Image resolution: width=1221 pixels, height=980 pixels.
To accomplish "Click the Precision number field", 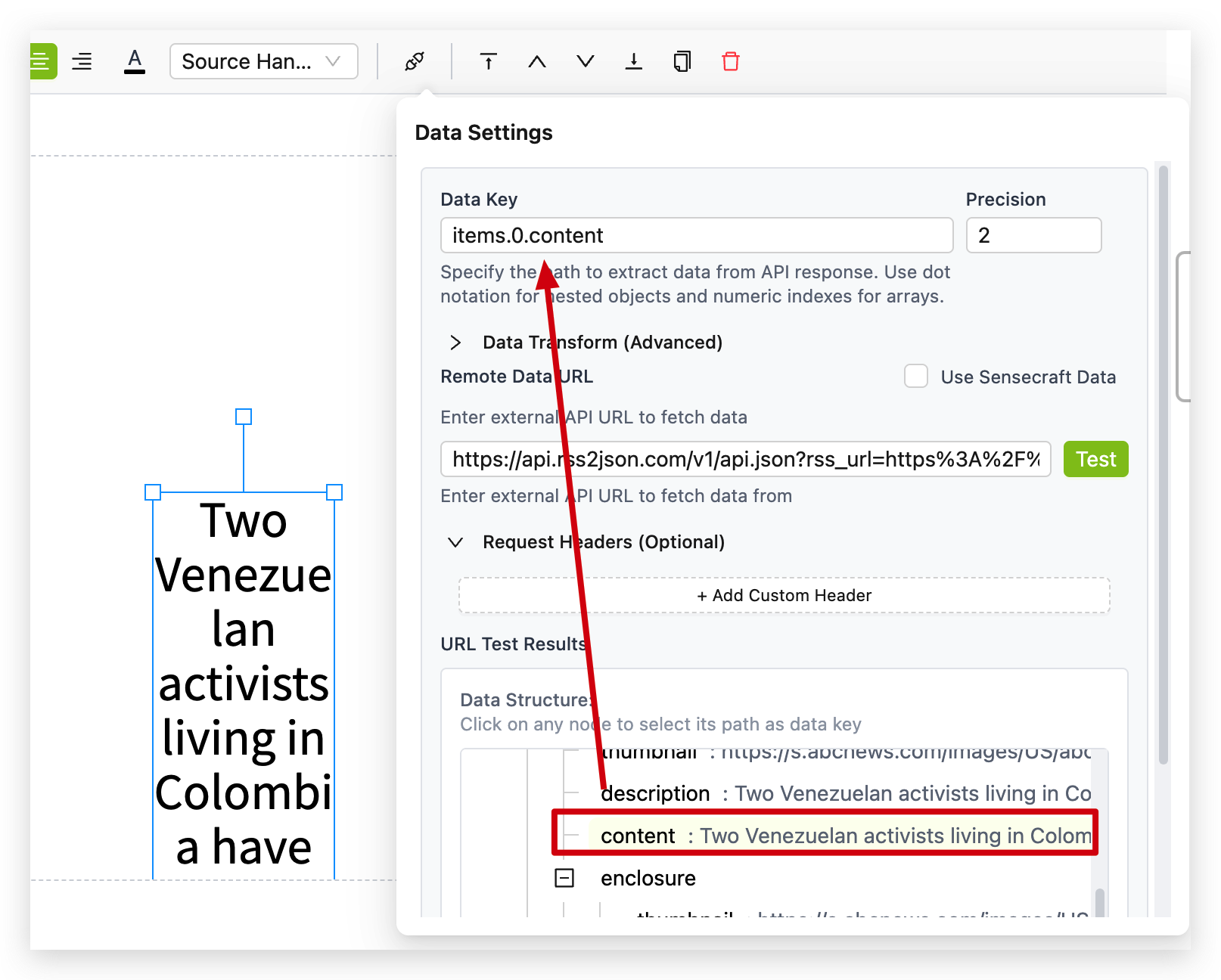I will click(1033, 236).
